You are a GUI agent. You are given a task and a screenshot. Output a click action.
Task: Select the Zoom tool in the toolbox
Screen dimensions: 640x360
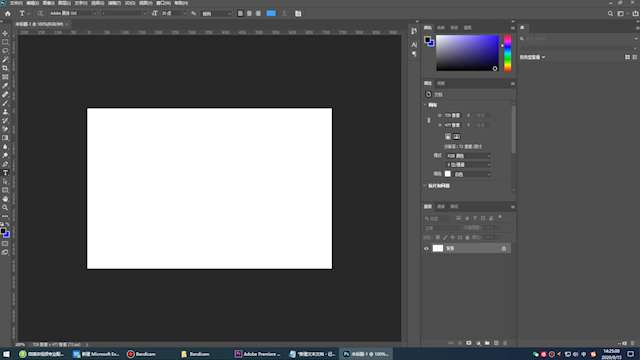5,208
